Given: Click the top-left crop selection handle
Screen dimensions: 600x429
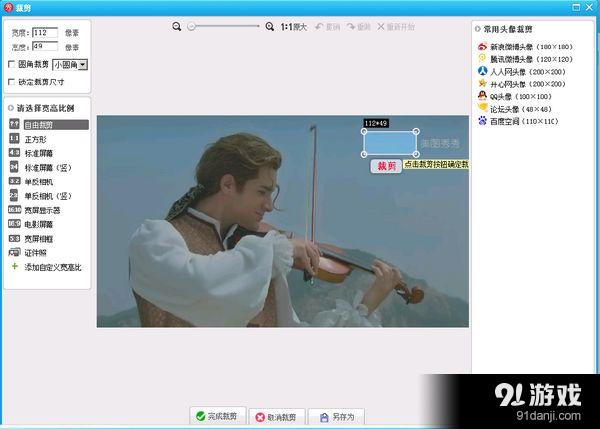Looking at the screenshot, I should tap(364, 132).
